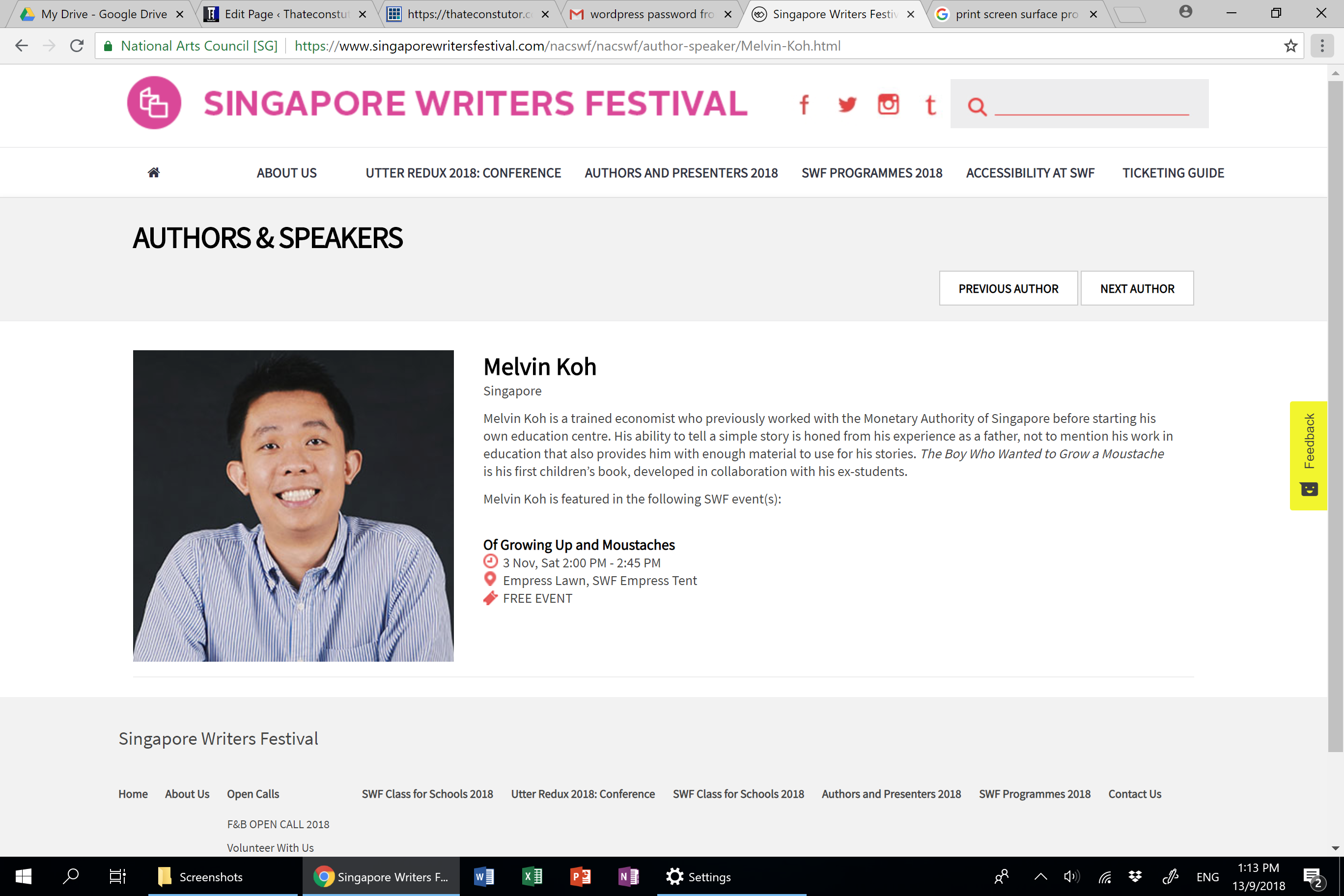Click the browser forward arrow
This screenshot has width=1344, height=896.
[x=49, y=46]
